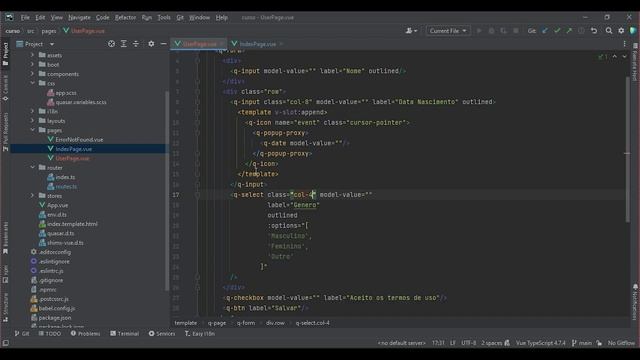Viewport: 640px width, 360px height.
Task: Open the Refactor menu
Action: pos(125,18)
